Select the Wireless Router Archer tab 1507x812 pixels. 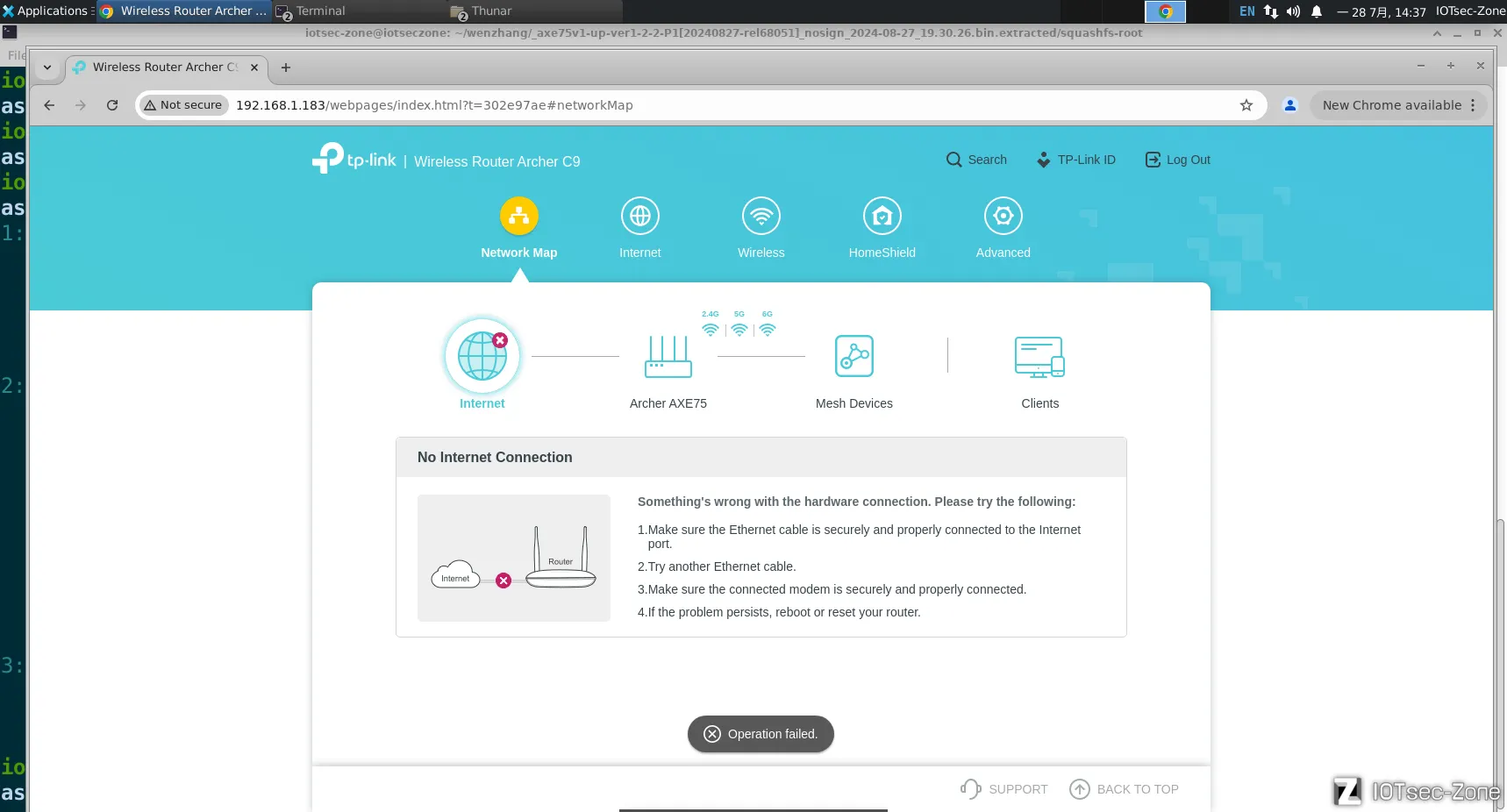166,68
